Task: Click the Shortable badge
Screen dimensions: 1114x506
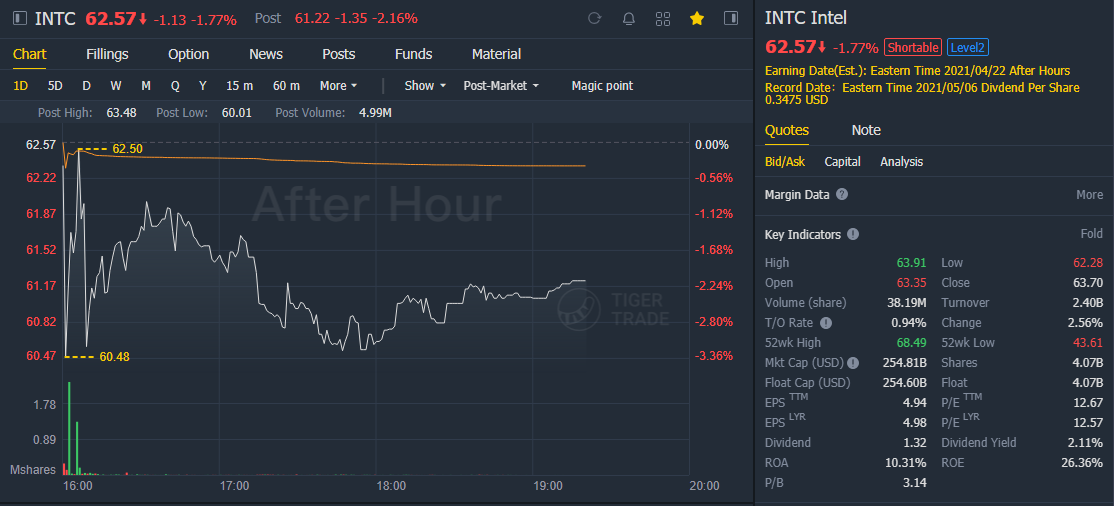Action: [x=913, y=48]
